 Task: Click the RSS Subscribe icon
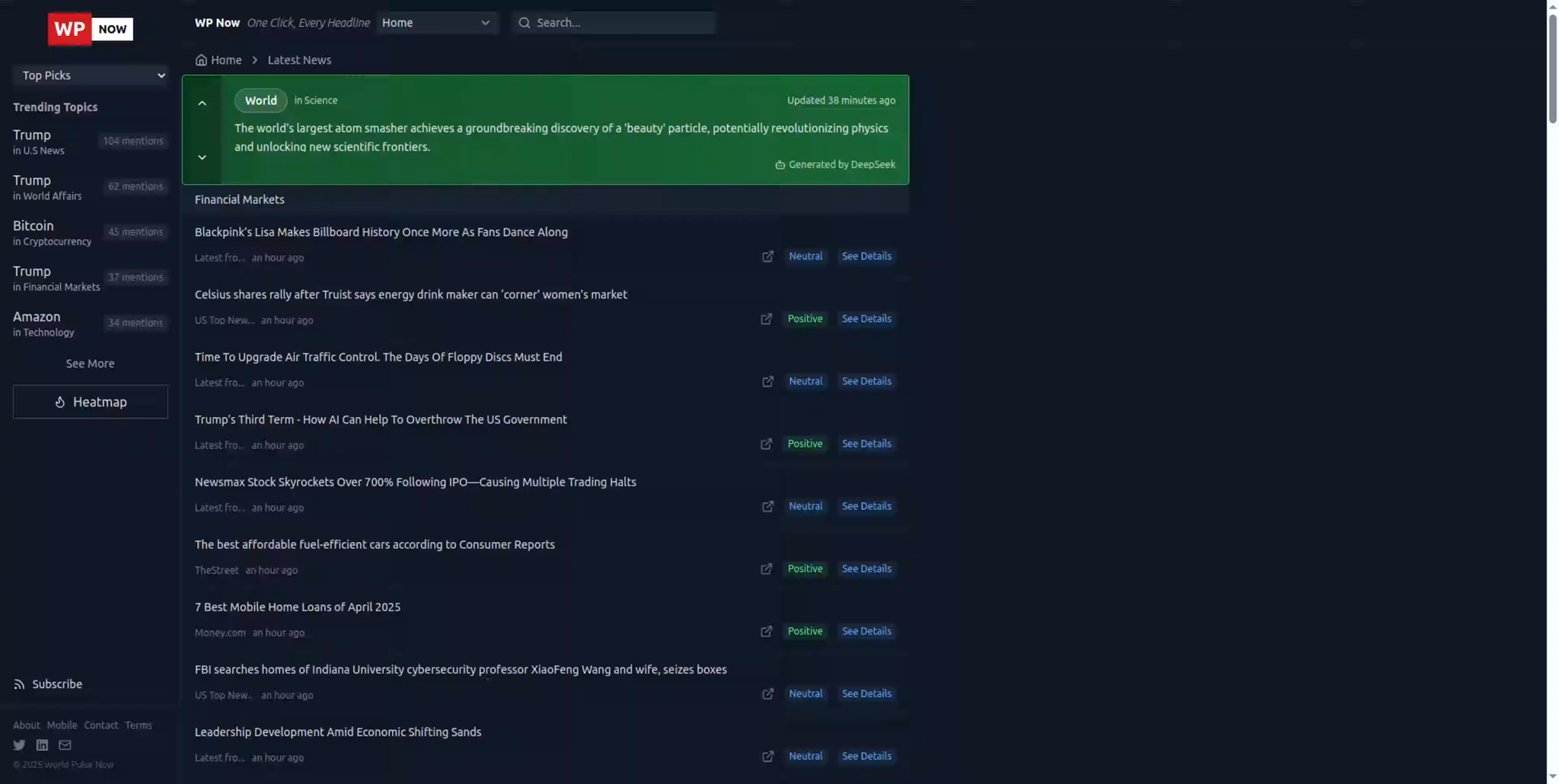19,684
